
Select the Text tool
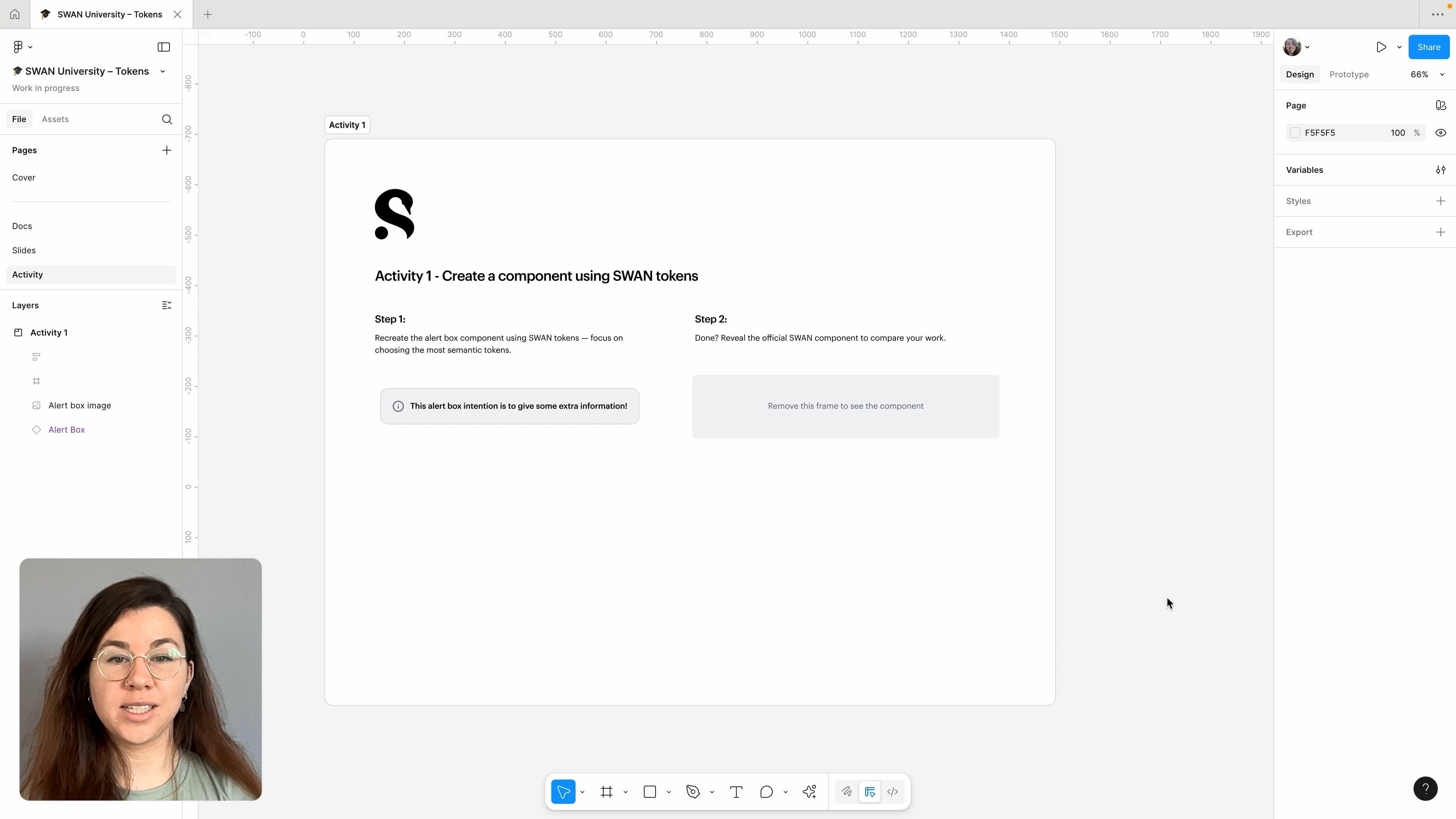pyautogui.click(x=736, y=792)
